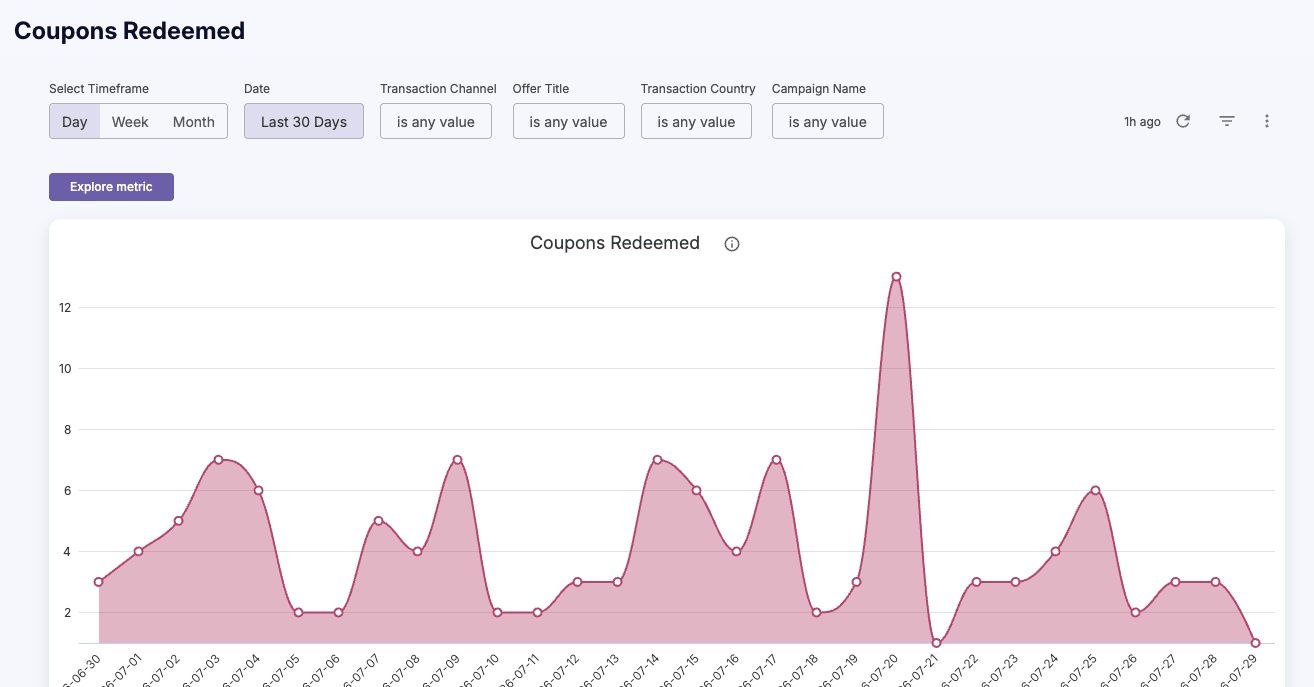
Task: Select the peak data point at 13
Action: [896, 277]
